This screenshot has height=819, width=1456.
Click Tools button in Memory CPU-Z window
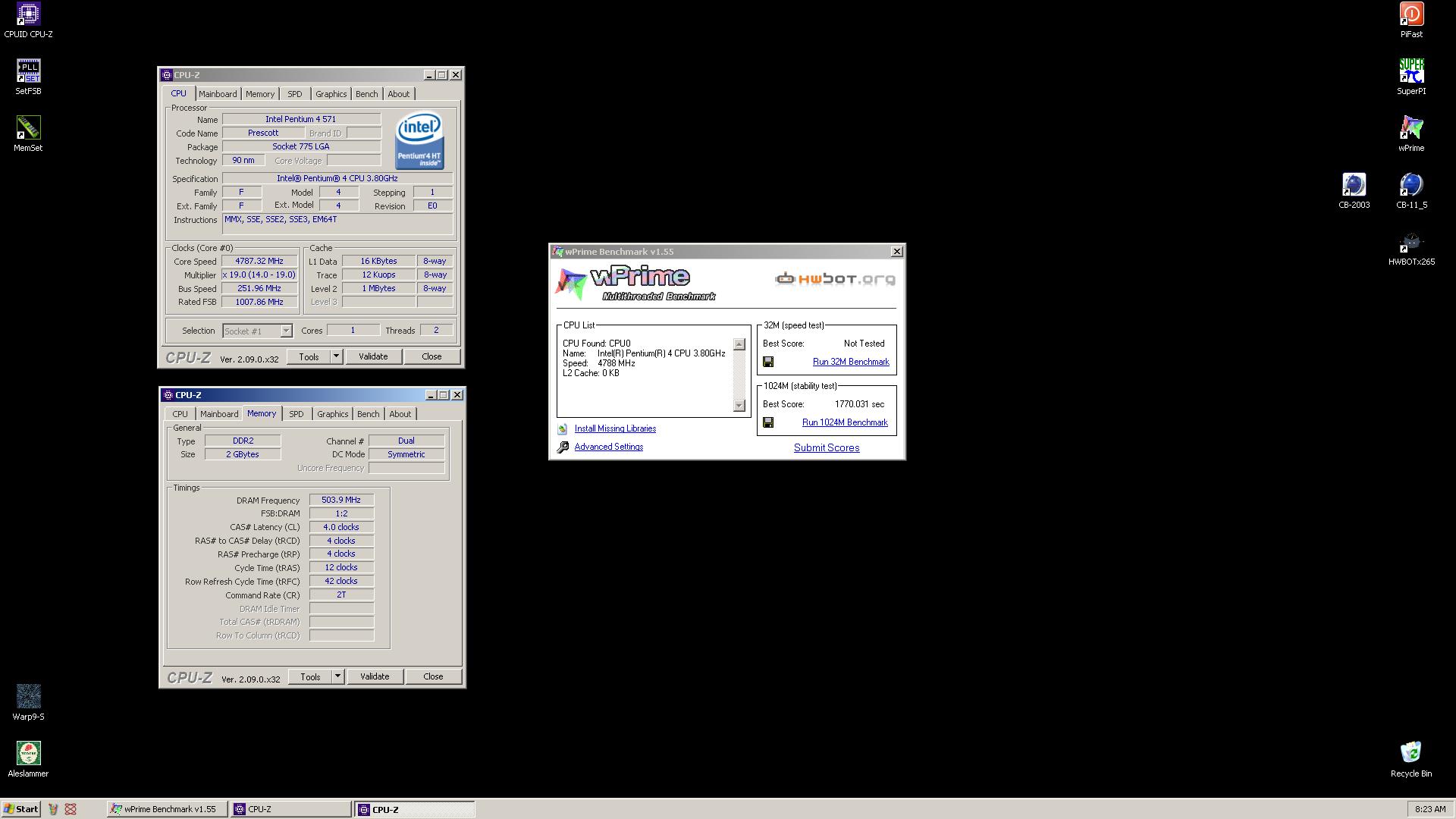pyautogui.click(x=310, y=676)
